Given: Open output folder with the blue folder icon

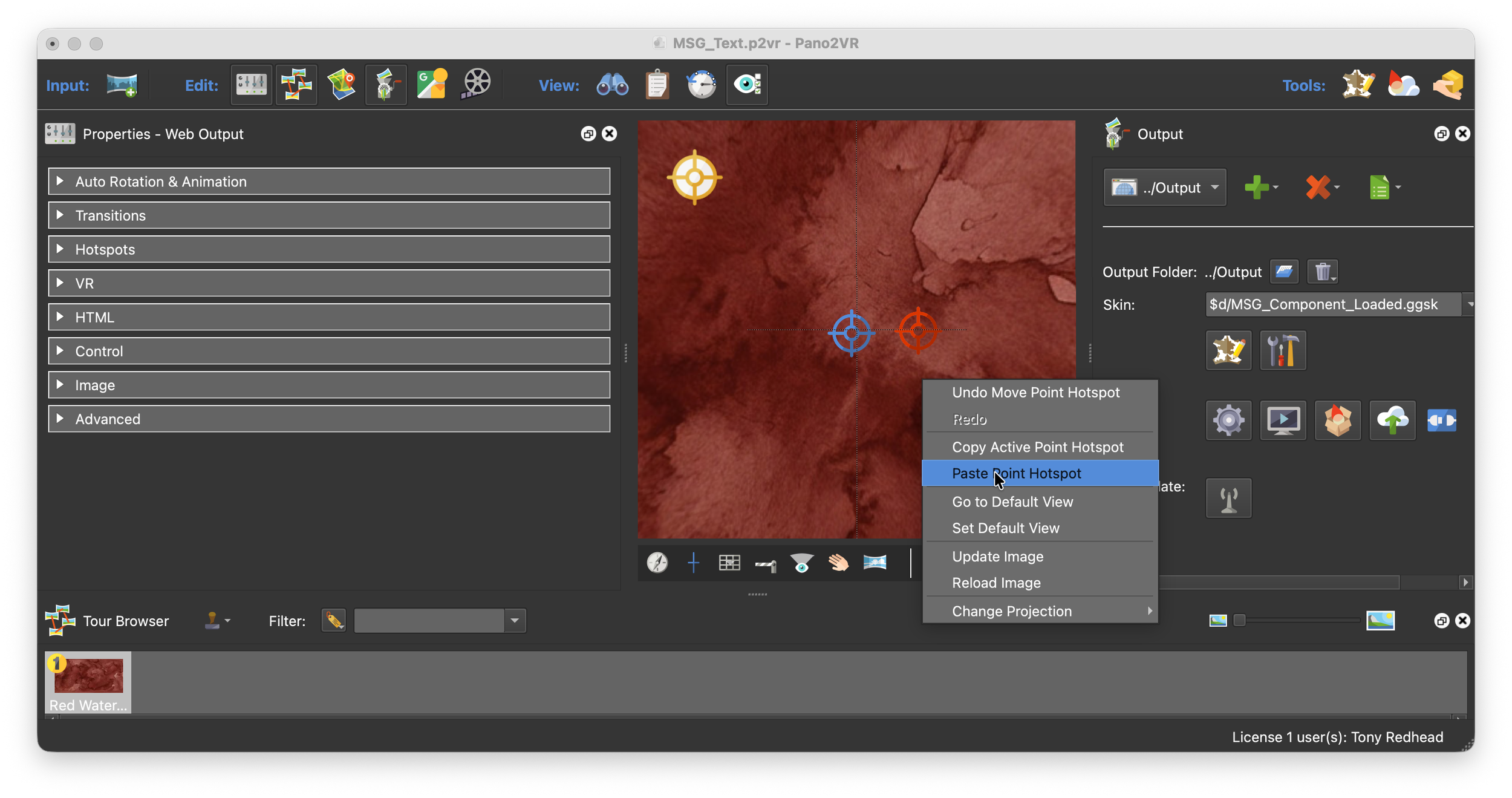Looking at the screenshot, I should click(x=1285, y=272).
